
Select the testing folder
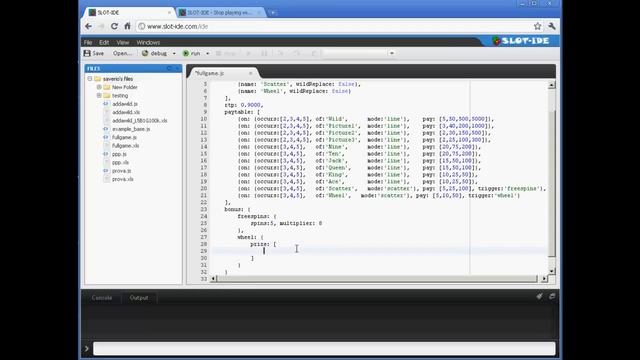(x=120, y=96)
